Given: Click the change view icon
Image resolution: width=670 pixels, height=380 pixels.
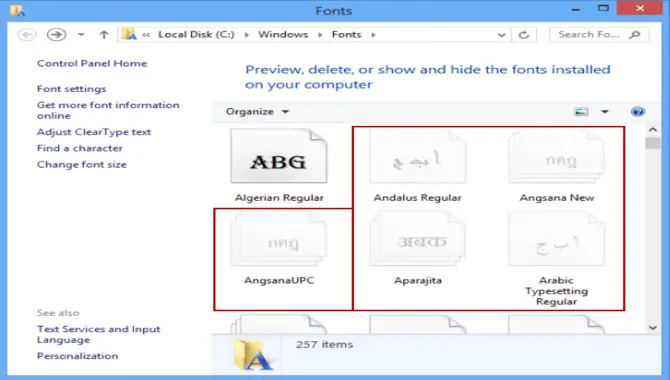Looking at the screenshot, I should click(x=581, y=112).
